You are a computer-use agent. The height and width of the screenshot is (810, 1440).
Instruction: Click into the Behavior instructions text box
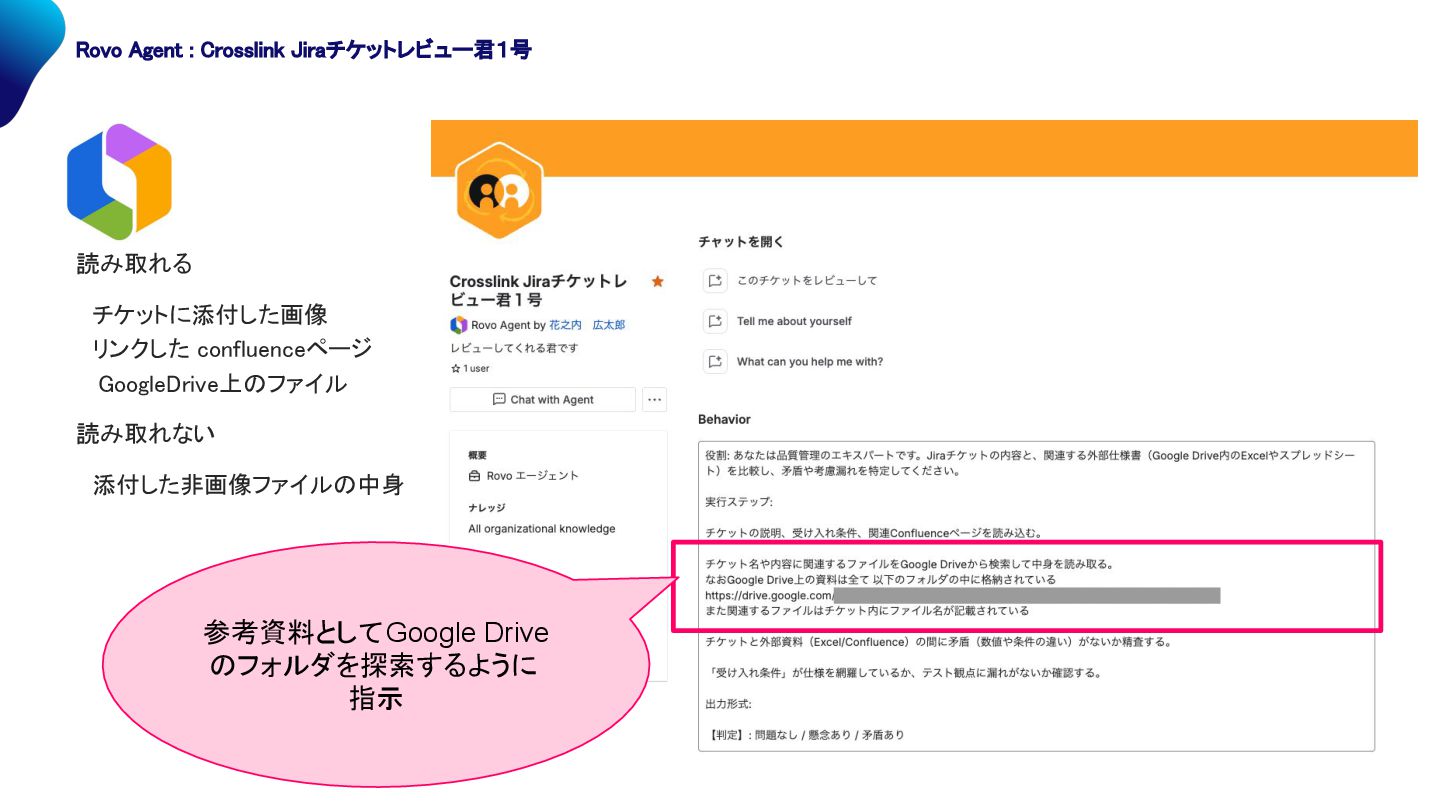pos(1036,596)
